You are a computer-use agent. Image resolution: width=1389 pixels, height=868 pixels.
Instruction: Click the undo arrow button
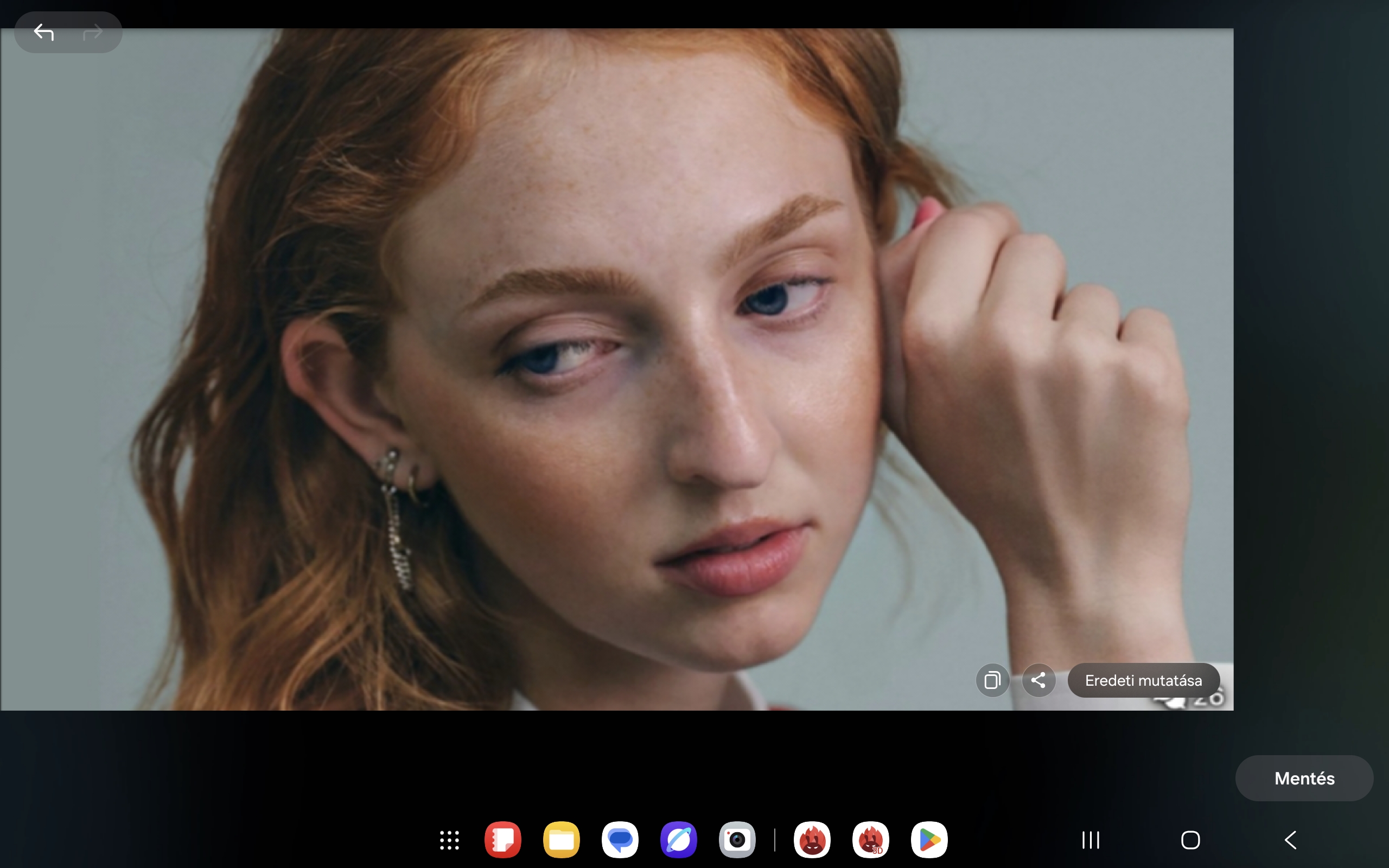click(43, 32)
